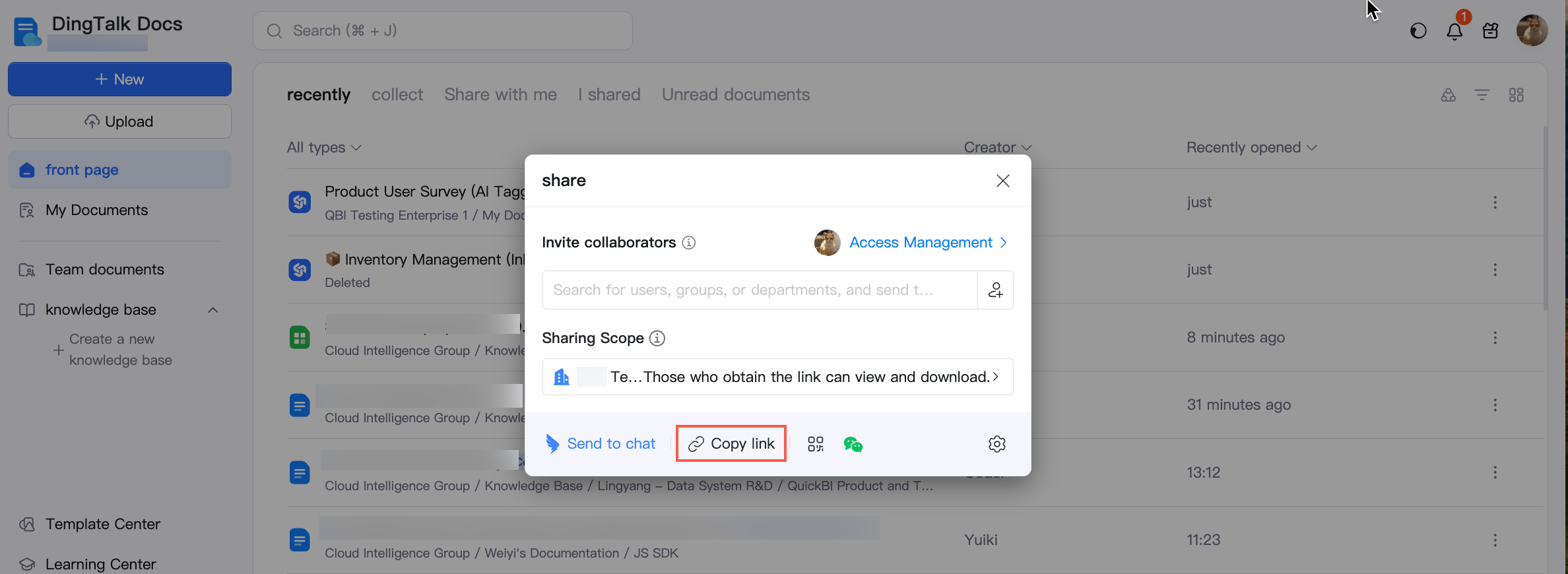This screenshot has width=1568, height=574.
Task: Open share settings gear icon
Action: (996, 444)
